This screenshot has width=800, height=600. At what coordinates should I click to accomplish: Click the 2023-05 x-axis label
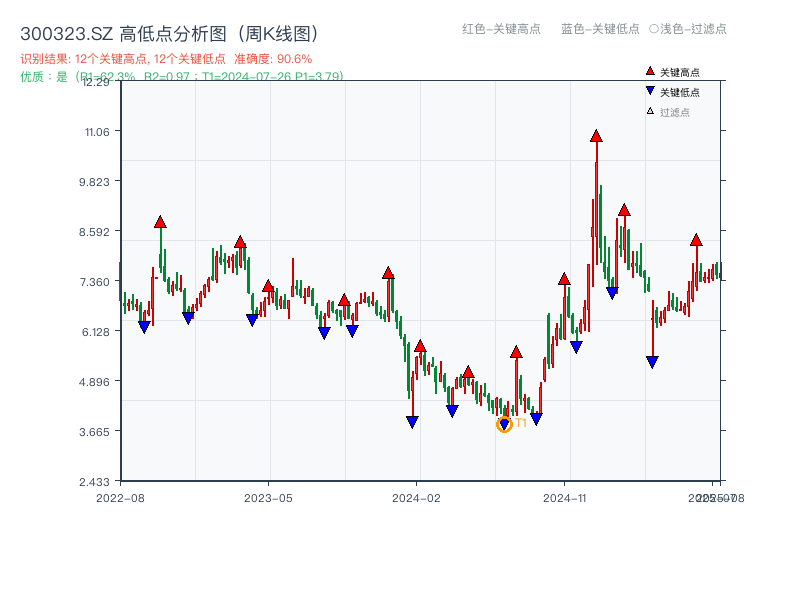pyautogui.click(x=268, y=498)
